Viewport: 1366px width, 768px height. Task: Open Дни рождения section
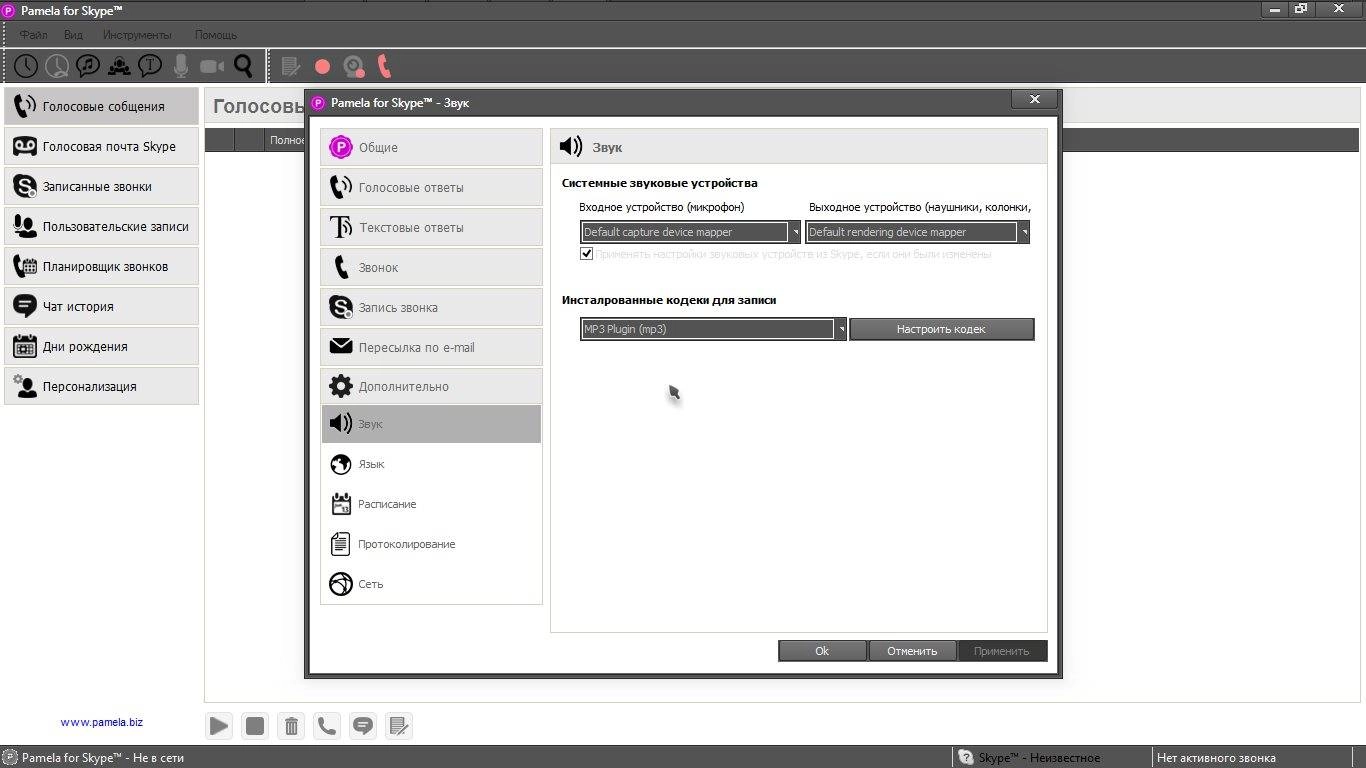pyautogui.click(x=101, y=346)
